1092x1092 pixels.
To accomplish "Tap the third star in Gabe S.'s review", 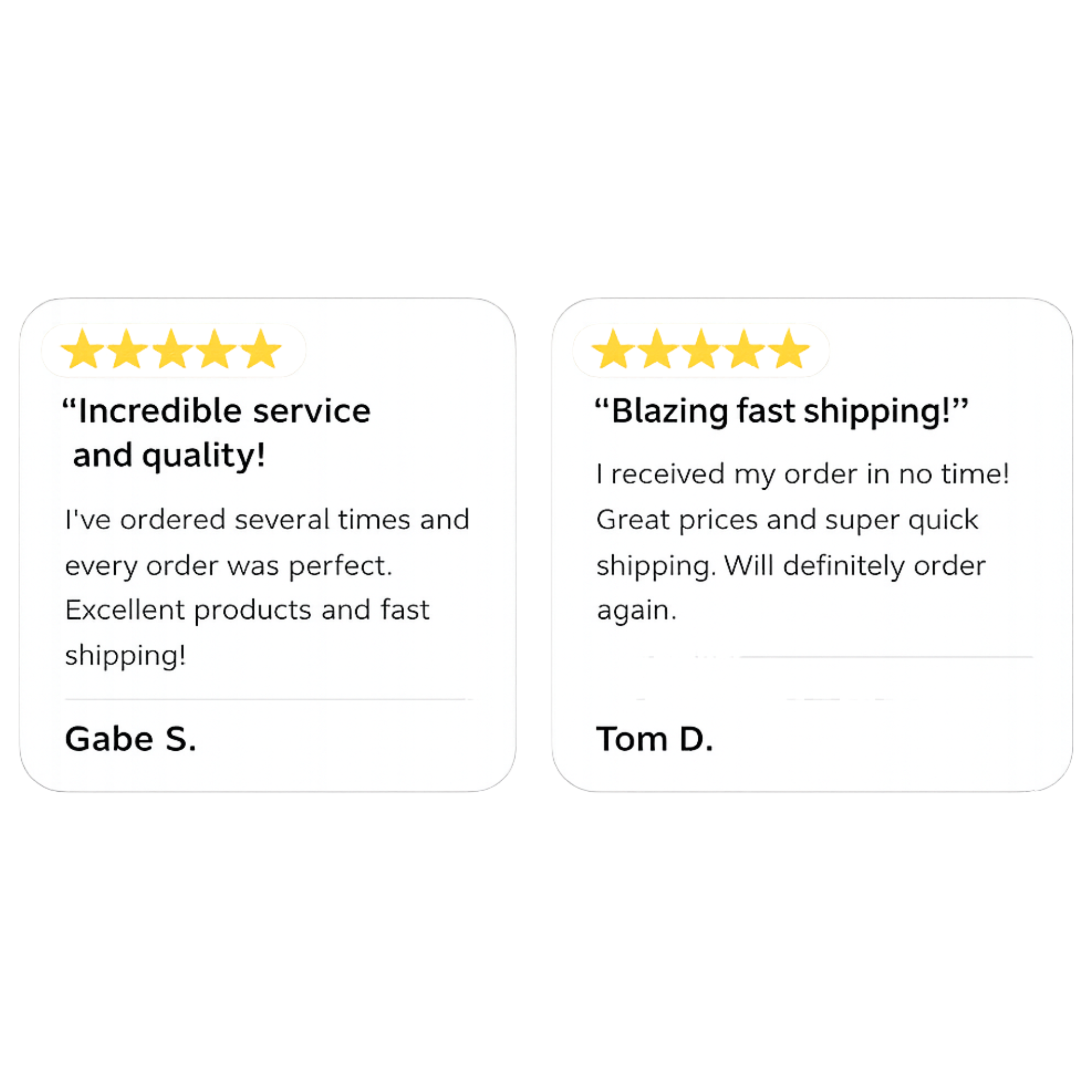I will (x=172, y=351).
